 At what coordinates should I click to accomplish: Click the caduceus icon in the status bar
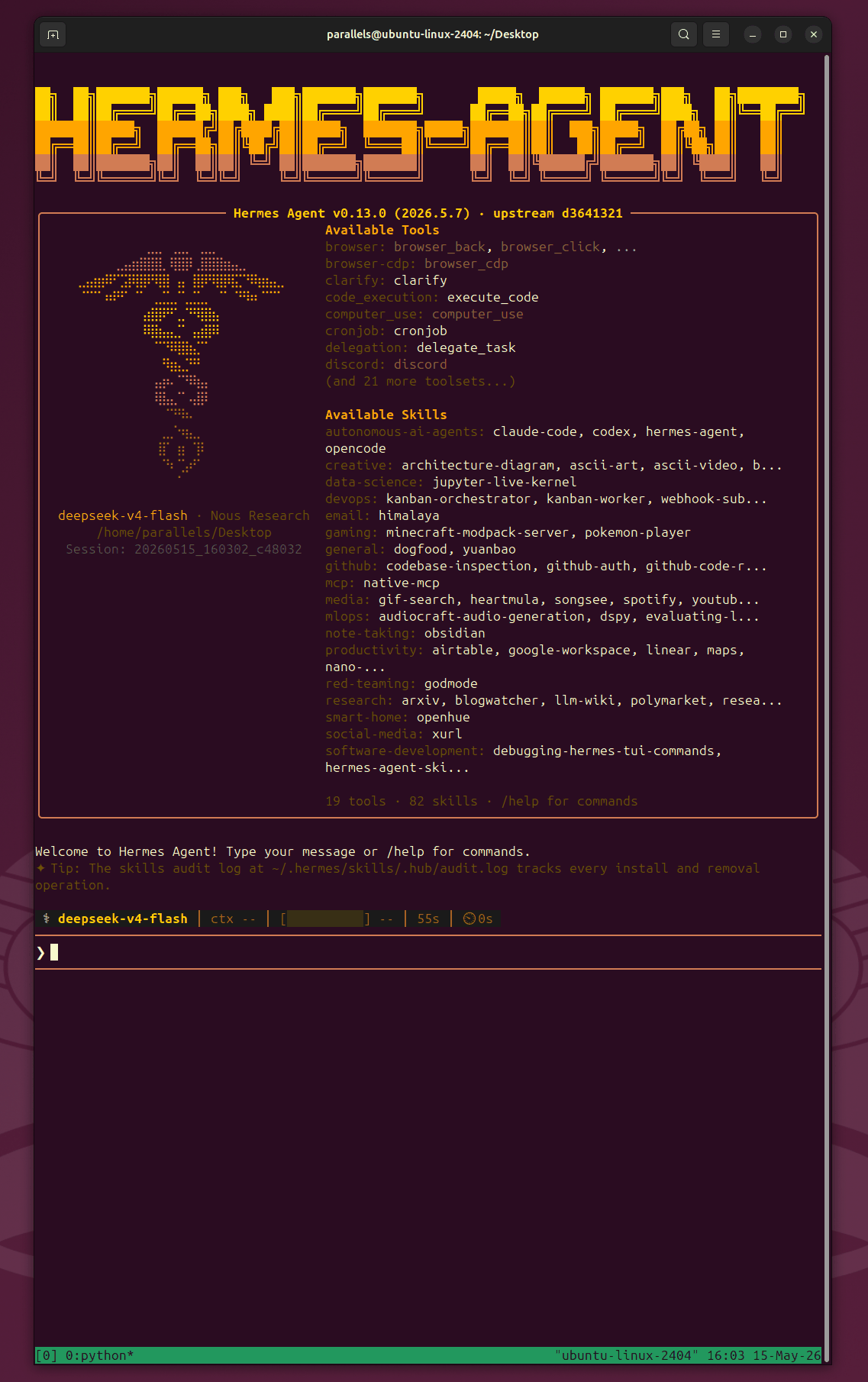pyautogui.click(x=47, y=919)
